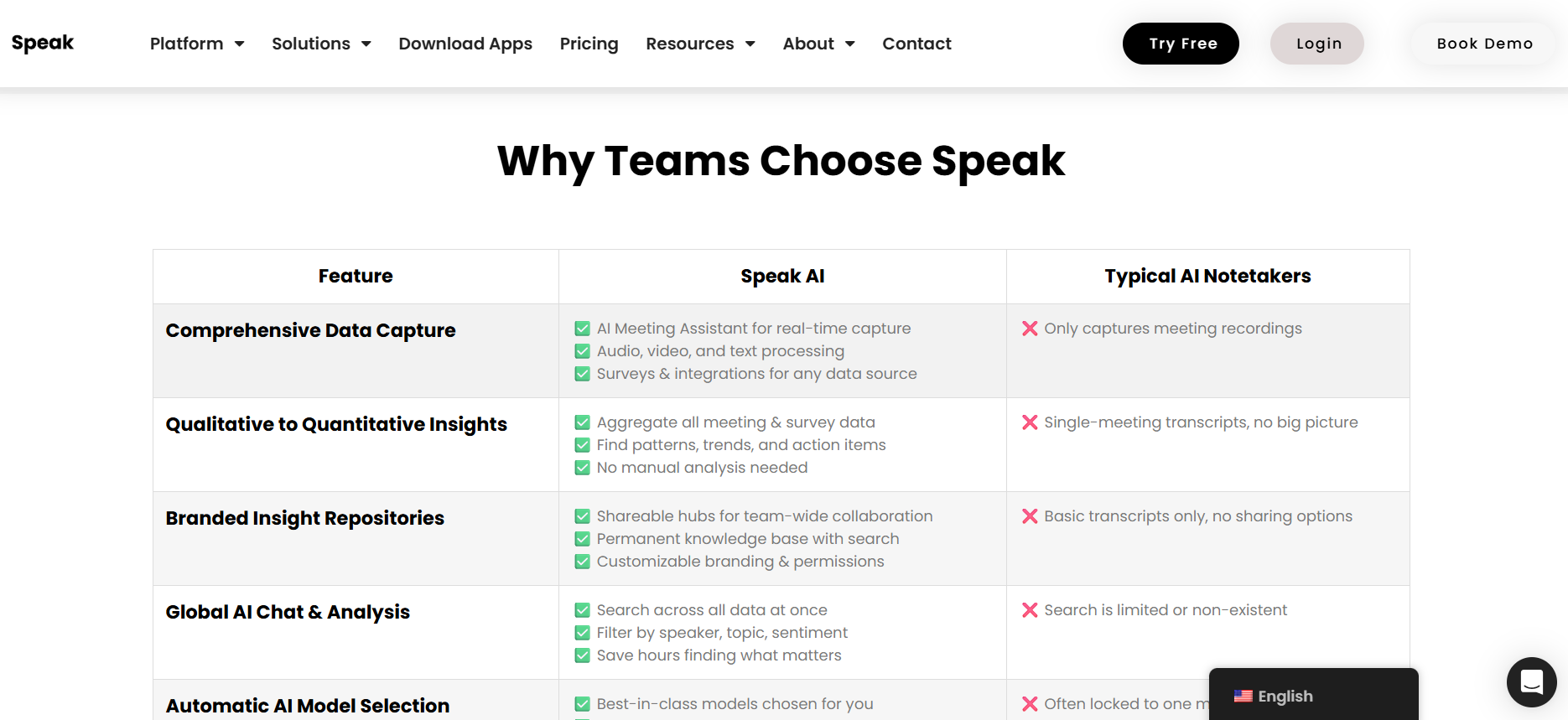Click green check beside 'Shareable hubs for team-wide collaboration'
This screenshot has width=1568, height=720.
(582, 516)
